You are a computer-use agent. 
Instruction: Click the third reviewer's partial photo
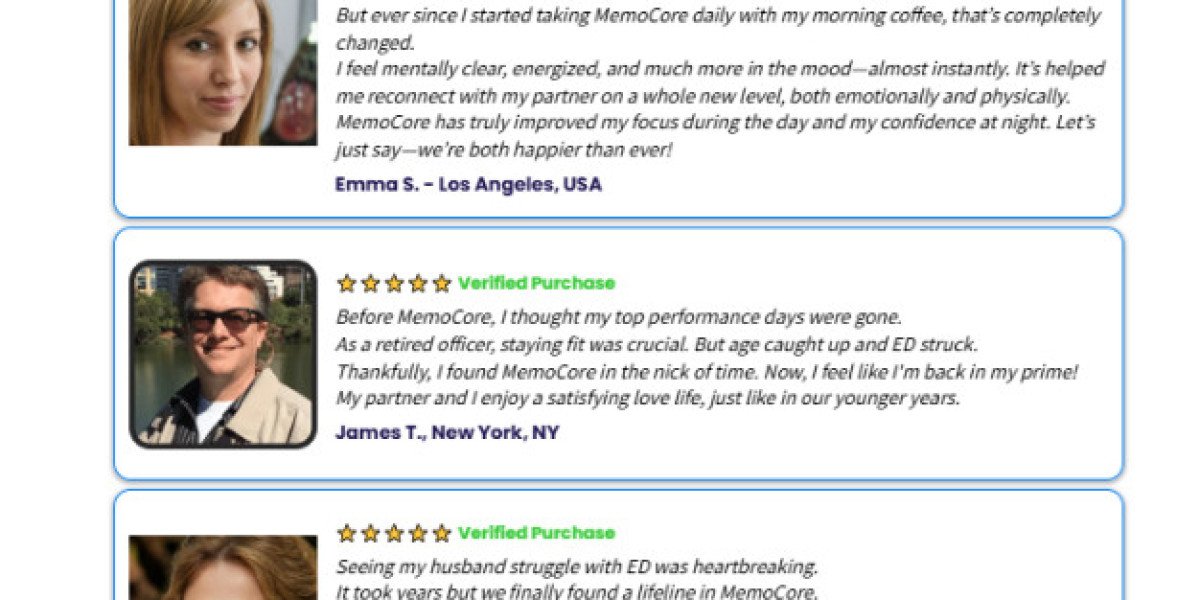(x=222, y=567)
